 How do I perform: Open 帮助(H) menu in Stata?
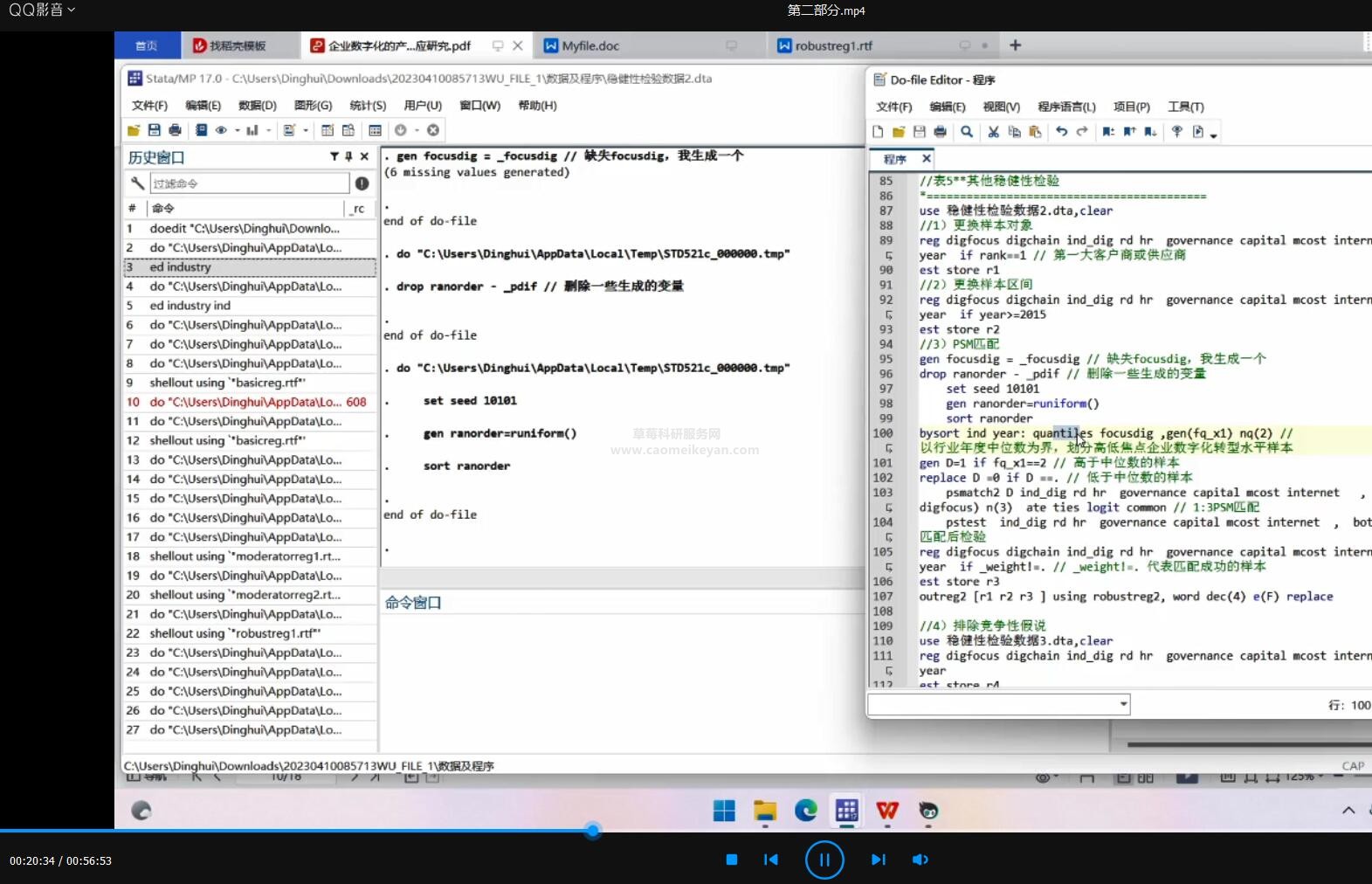click(x=537, y=105)
